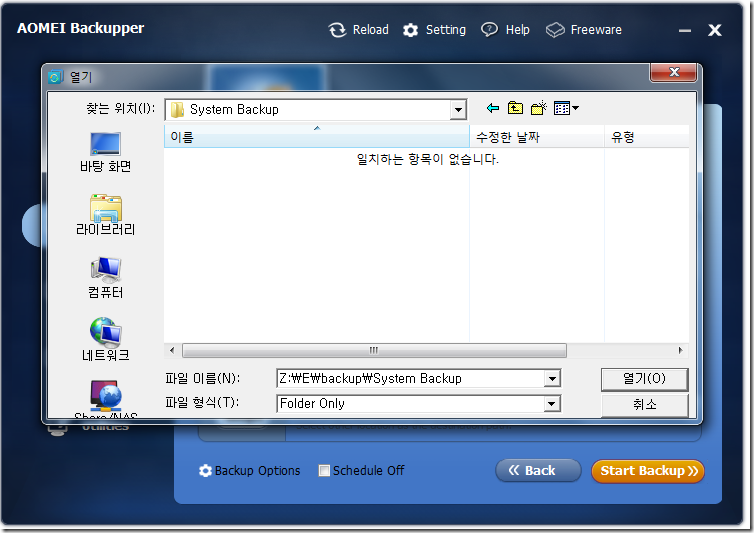Click the scroll right arrow in file list
754x533 pixels.
point(680,350)
